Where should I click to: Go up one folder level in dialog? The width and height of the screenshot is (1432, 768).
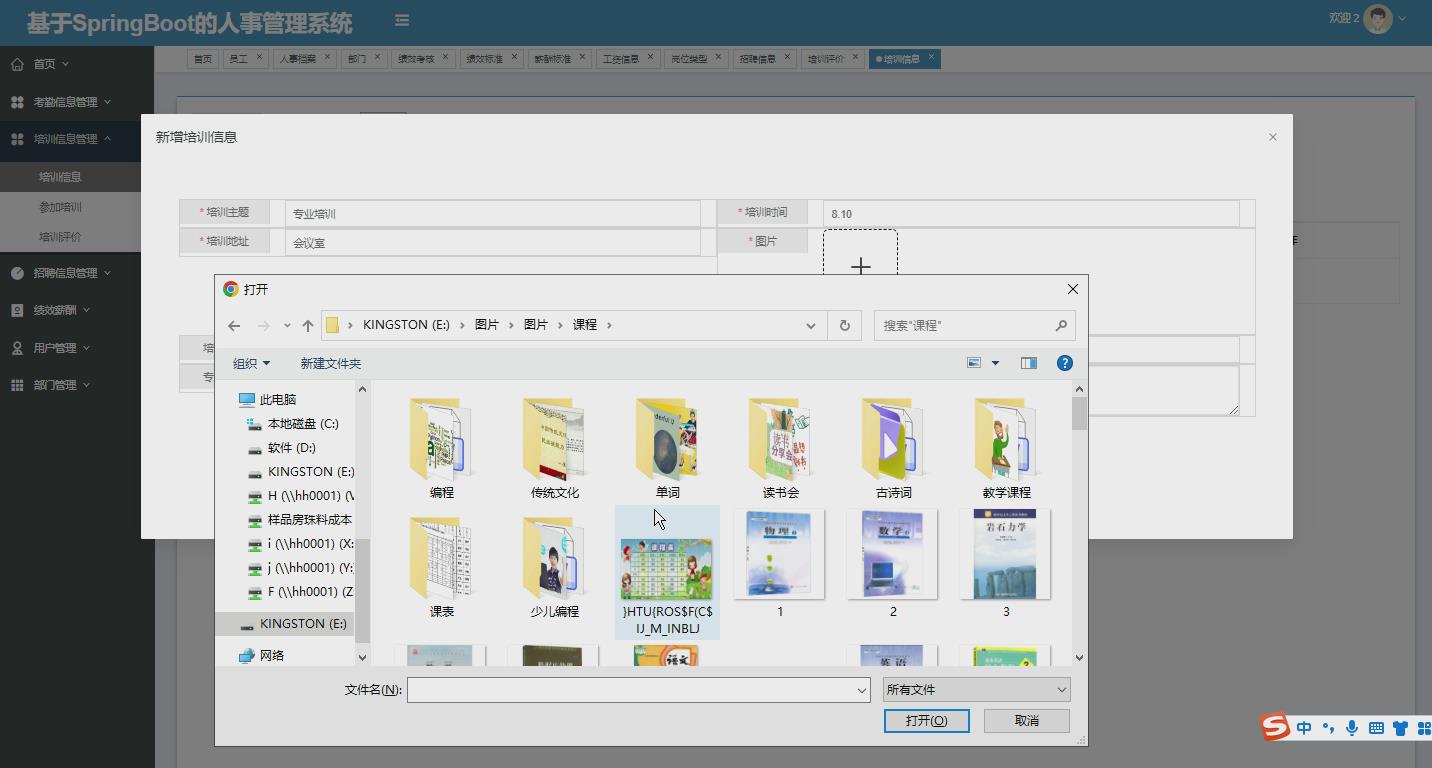(x=308, y=325)
